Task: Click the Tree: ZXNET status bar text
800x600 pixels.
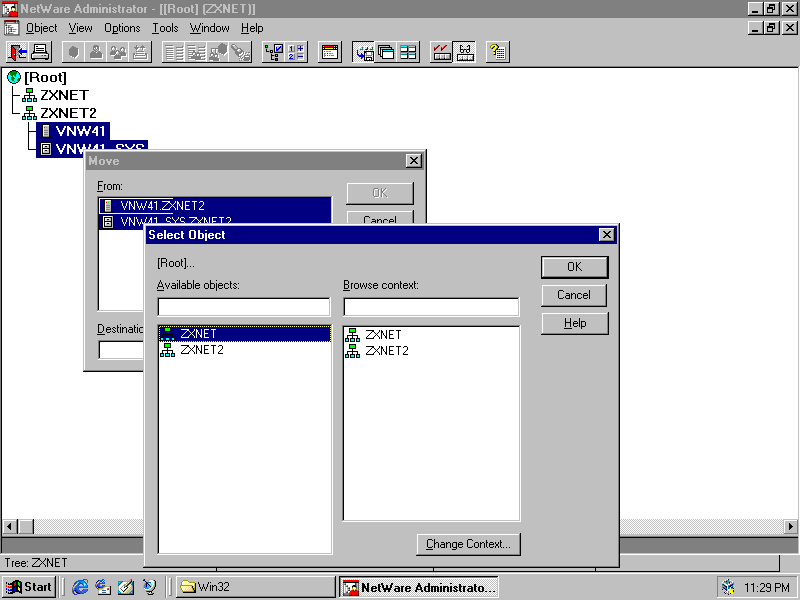Action: (x=36, y=563)
